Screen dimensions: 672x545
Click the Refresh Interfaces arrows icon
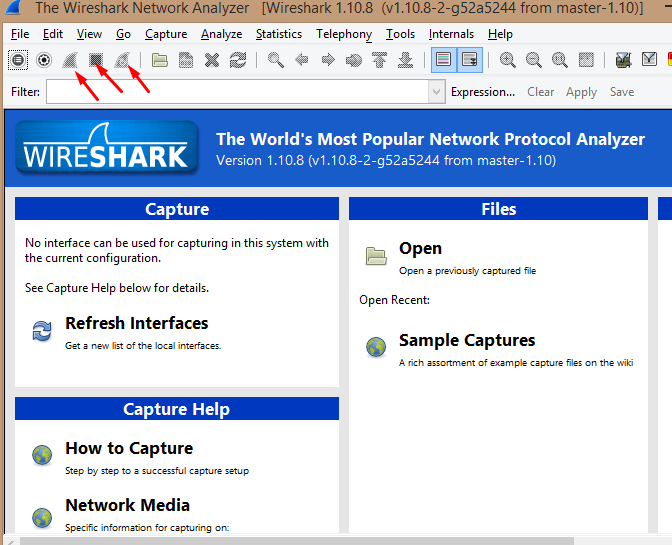click(x=42, y=332)
